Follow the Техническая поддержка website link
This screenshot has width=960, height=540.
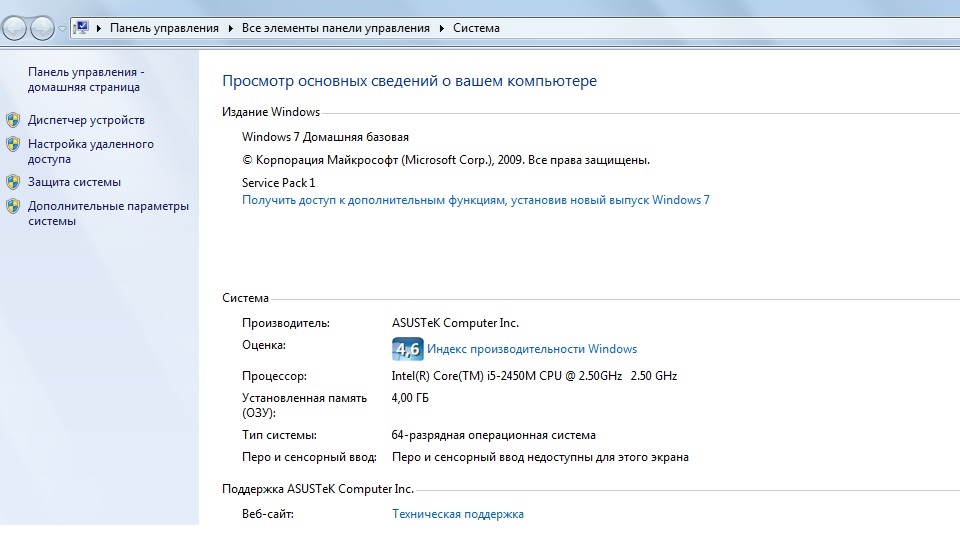[x=457, y=514]
